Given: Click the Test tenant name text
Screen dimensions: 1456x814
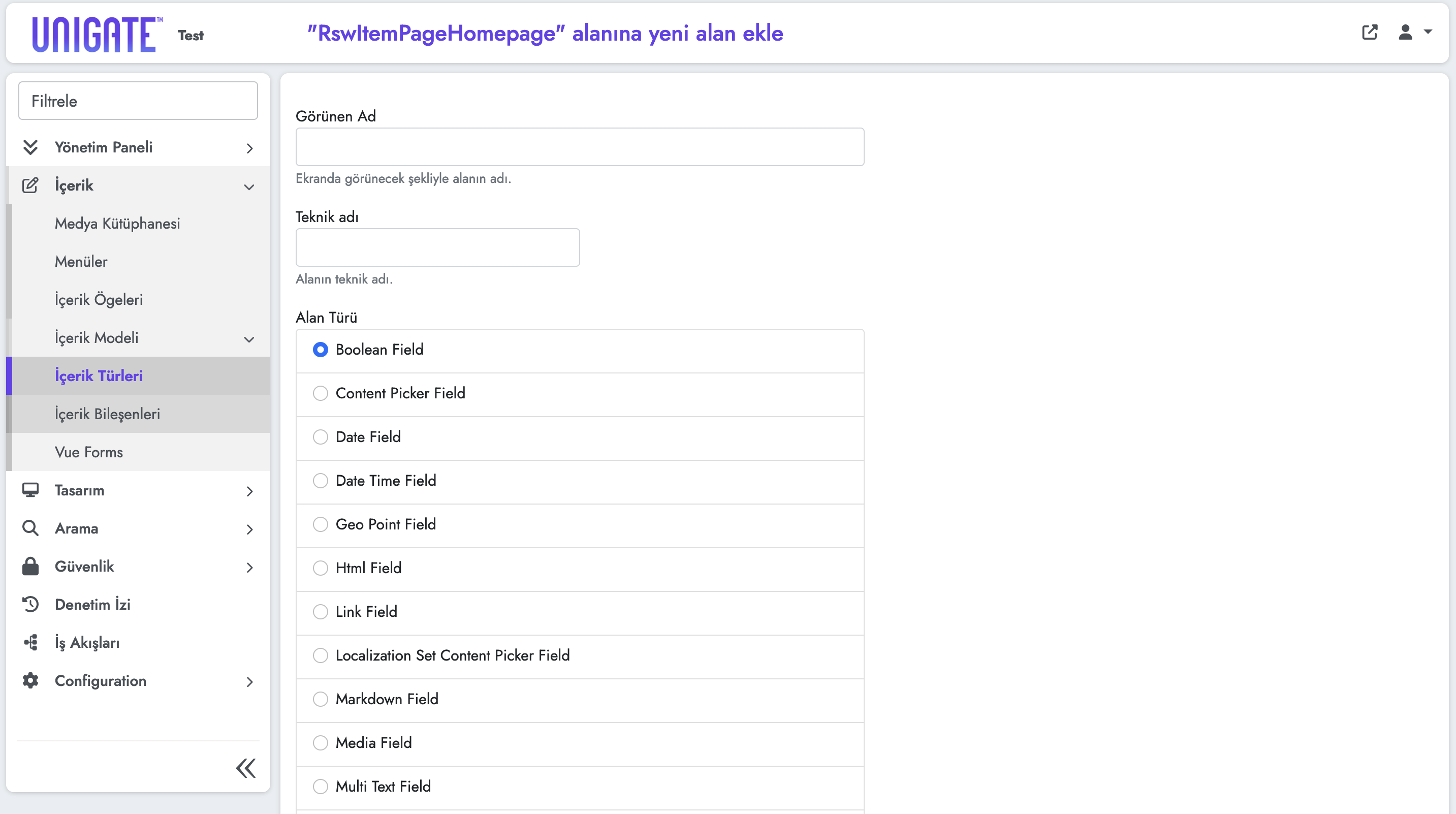Looking at the screenshot, I should [x=191, y=35].
